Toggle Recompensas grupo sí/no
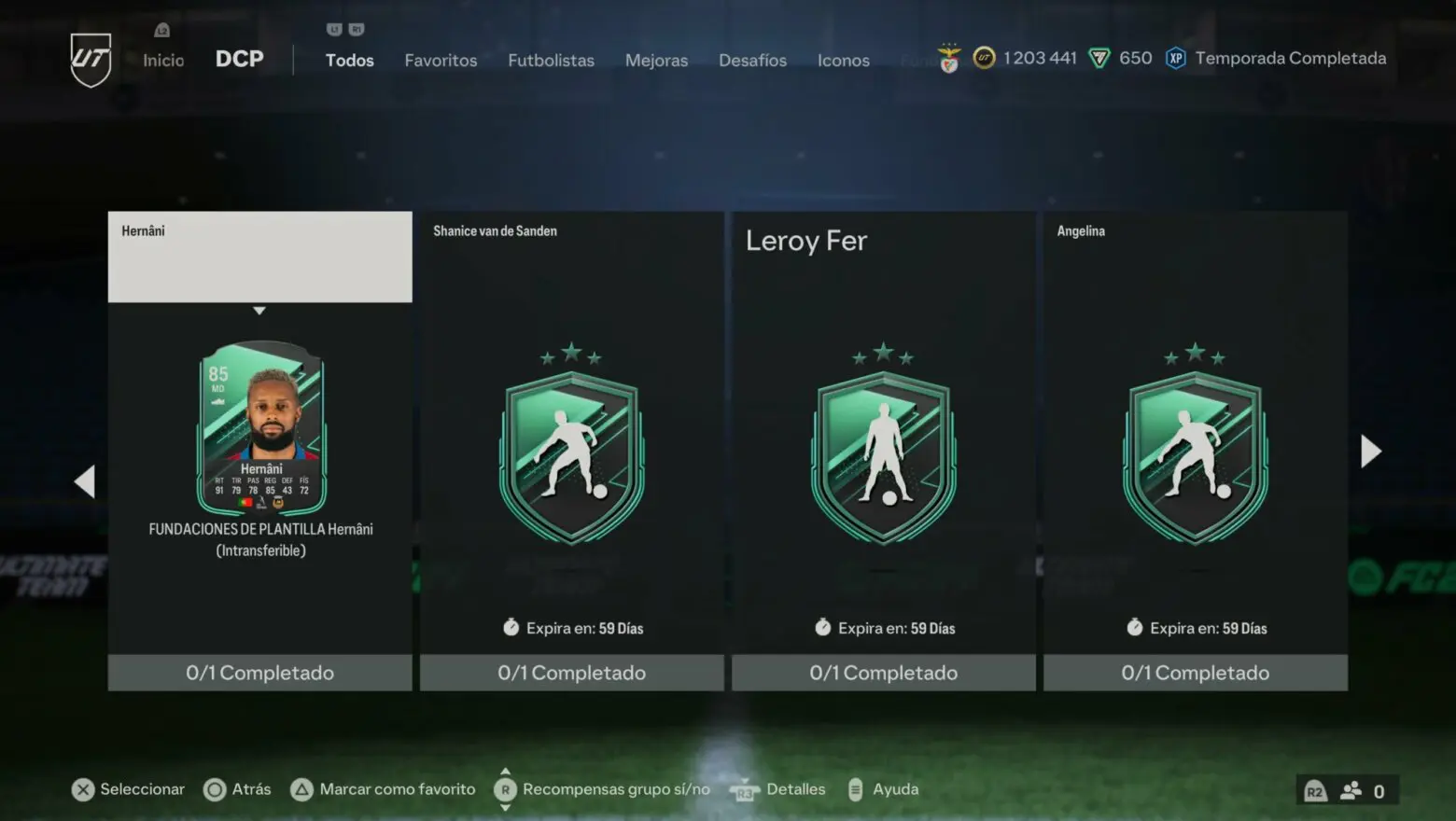 pyautogui.click(x=602, y=789)
